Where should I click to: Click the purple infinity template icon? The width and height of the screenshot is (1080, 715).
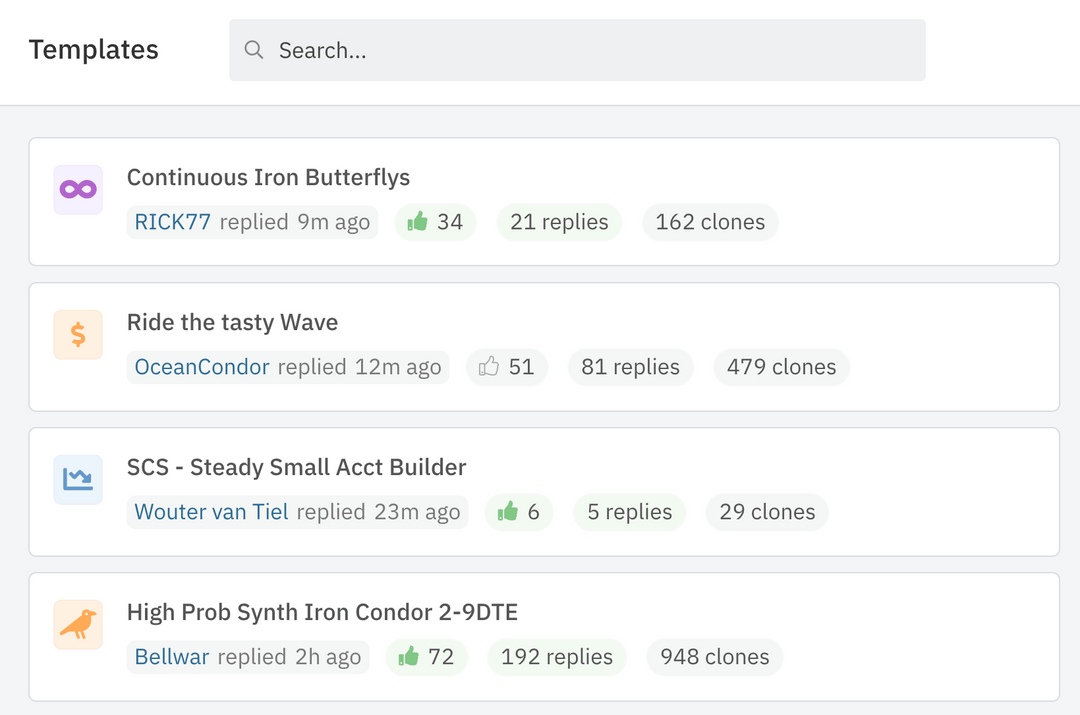[x=78, y=190]
